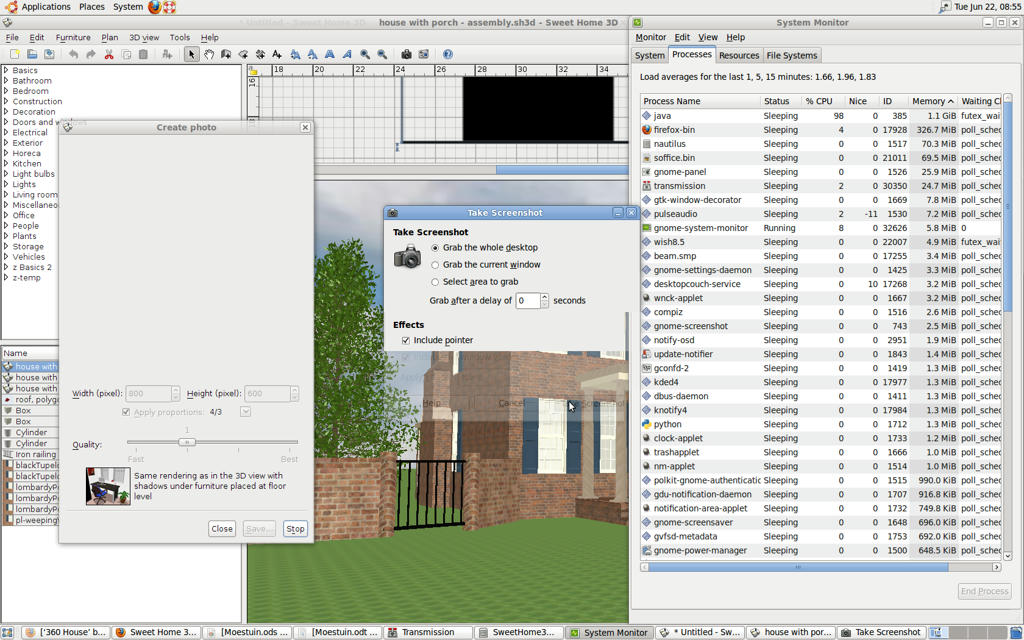Click the Add furniture to home icon
1024x640 pixels.
(167, 54)
